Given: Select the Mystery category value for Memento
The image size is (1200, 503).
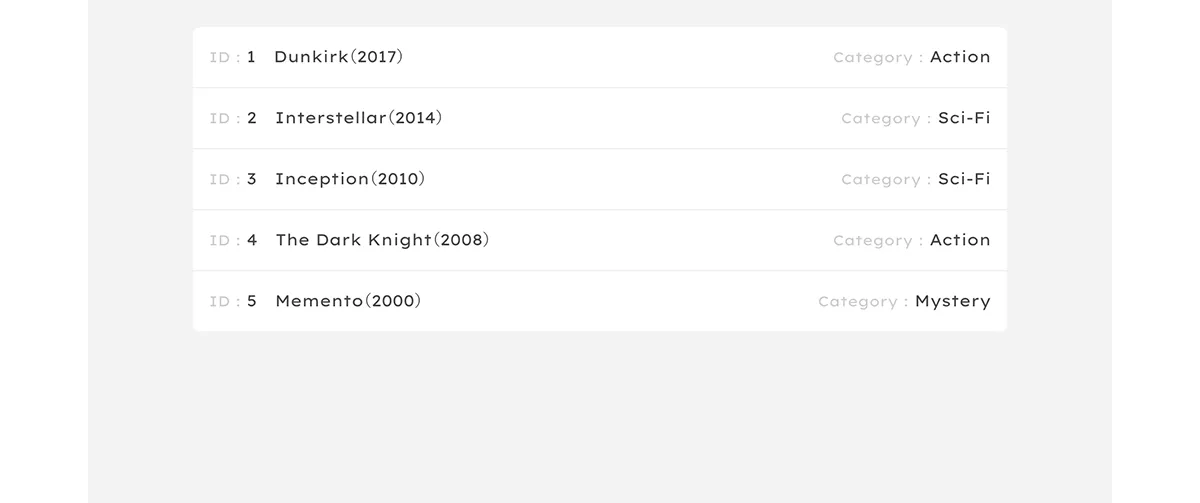Looking at the screenshot, I should pyautogui.click(x=952, y=301).
